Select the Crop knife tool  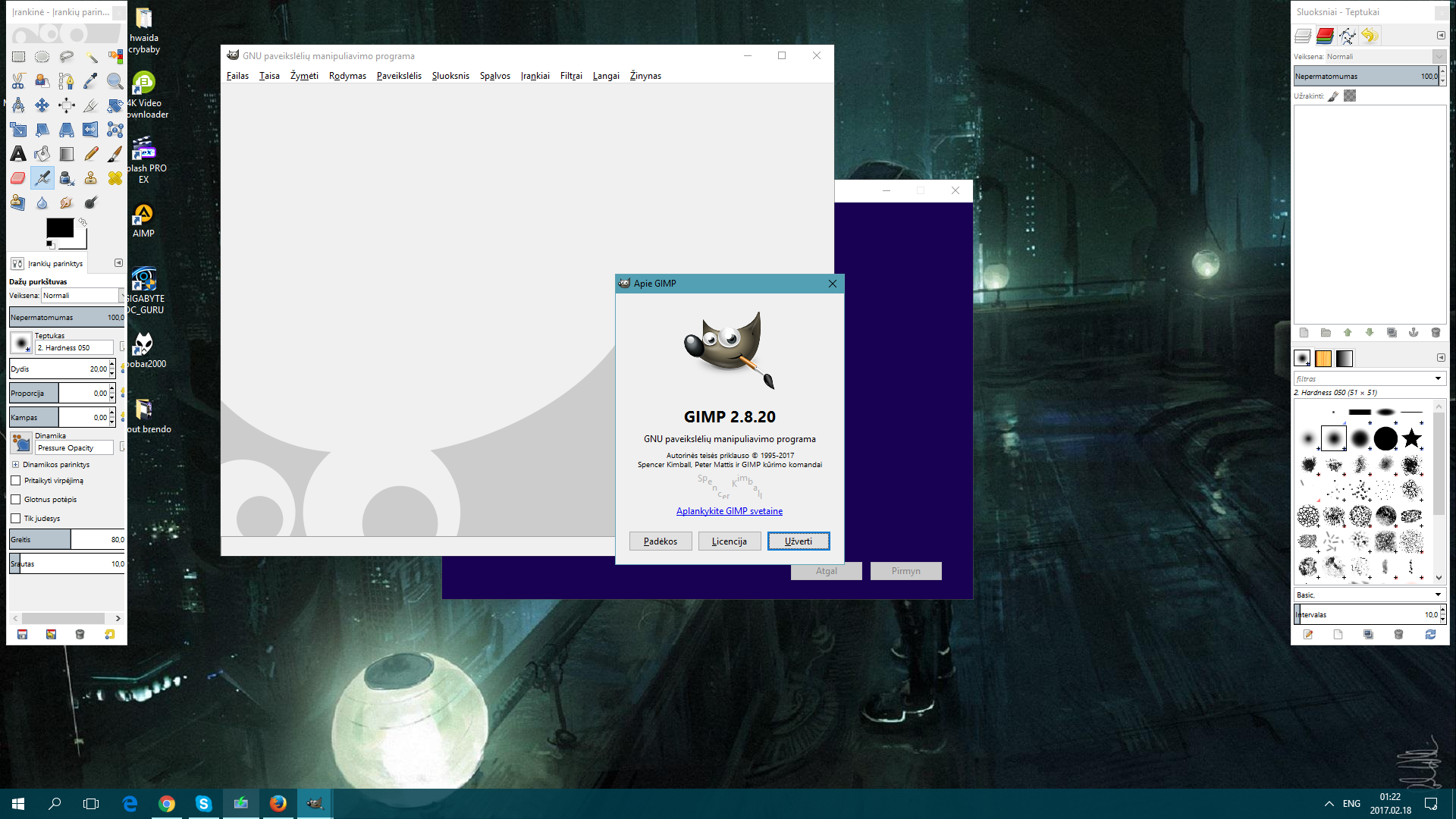pos(91,105)
